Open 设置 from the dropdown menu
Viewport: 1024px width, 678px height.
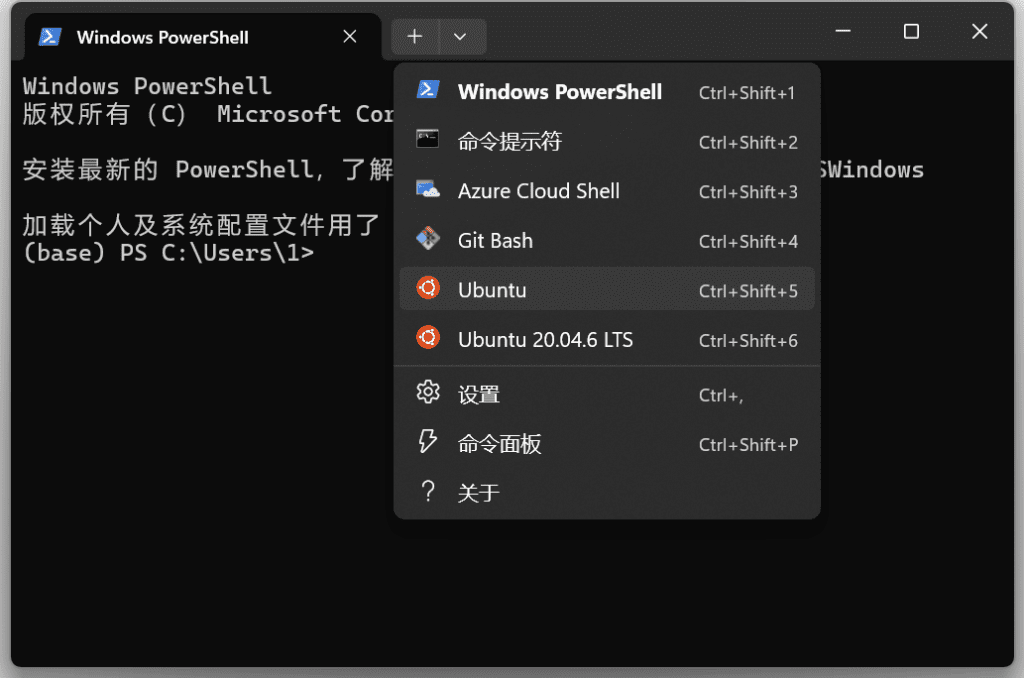tap(479, 395)
